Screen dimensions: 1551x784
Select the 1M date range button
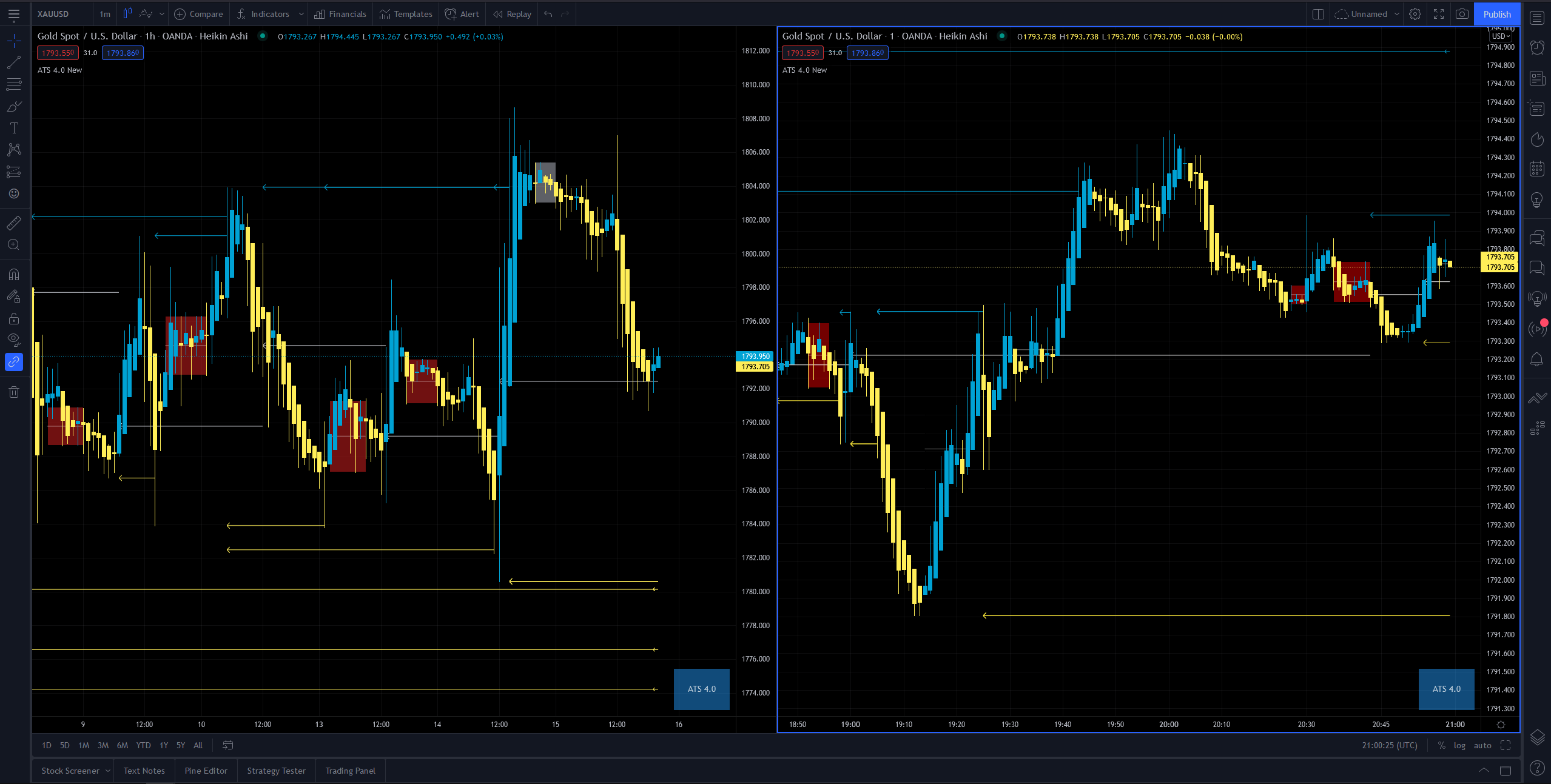(84, 745)
